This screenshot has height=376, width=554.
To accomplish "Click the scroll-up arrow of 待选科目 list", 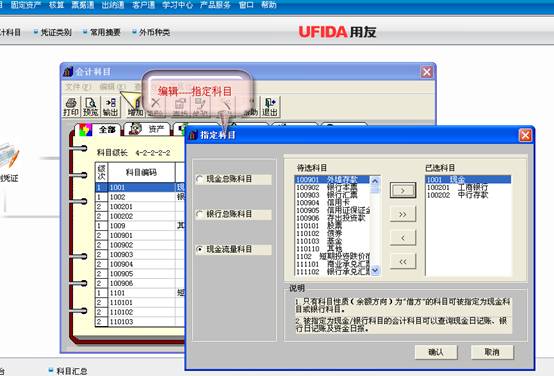I will click(375, 181).
